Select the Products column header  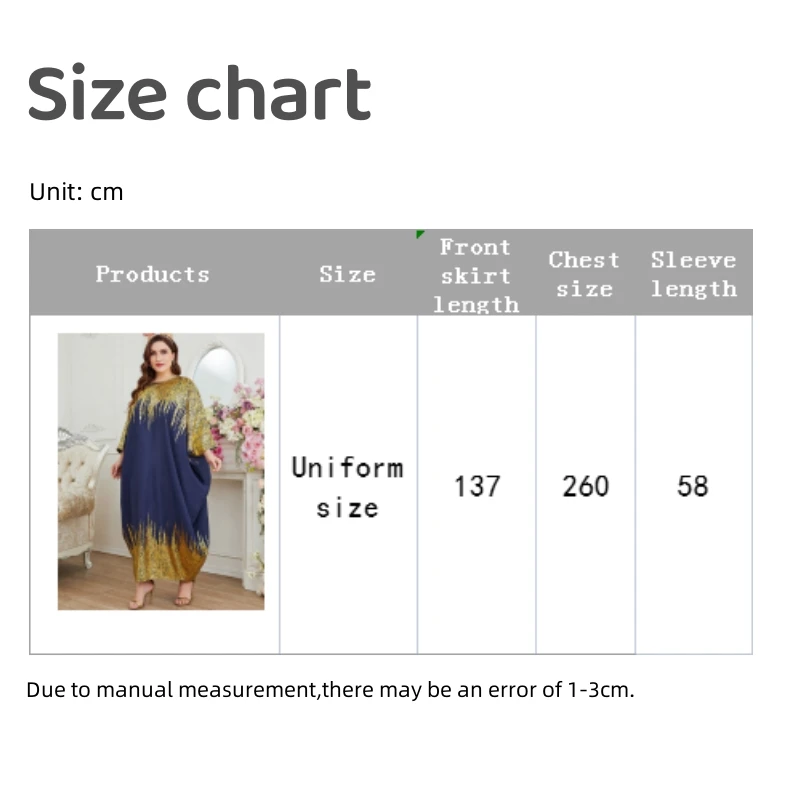point(153,274)
